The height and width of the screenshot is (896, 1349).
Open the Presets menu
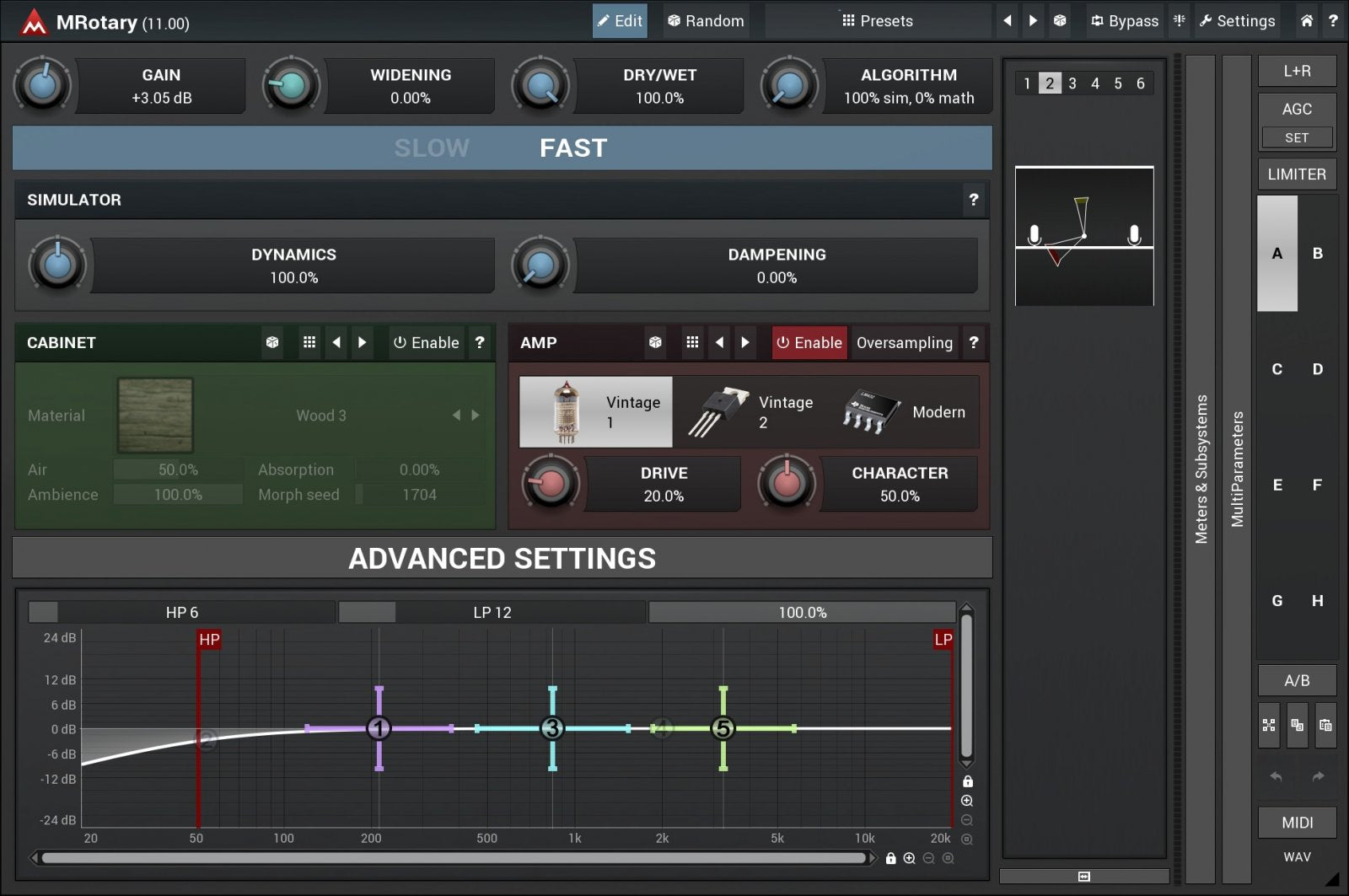(x=877, y=21)
